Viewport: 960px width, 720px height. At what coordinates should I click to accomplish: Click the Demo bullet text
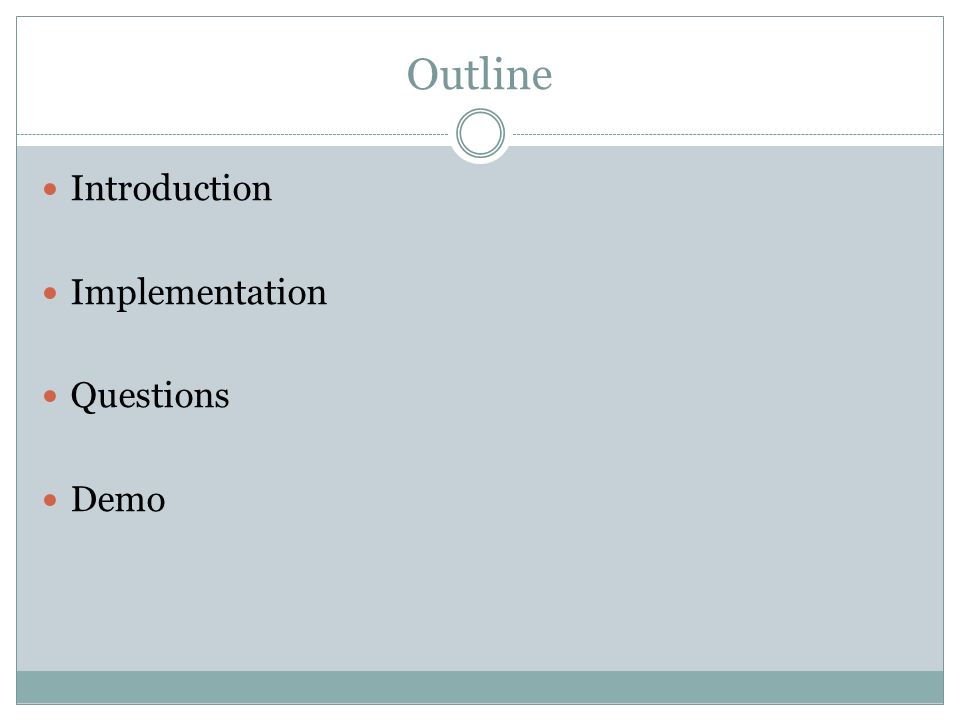tap(118, 500)
